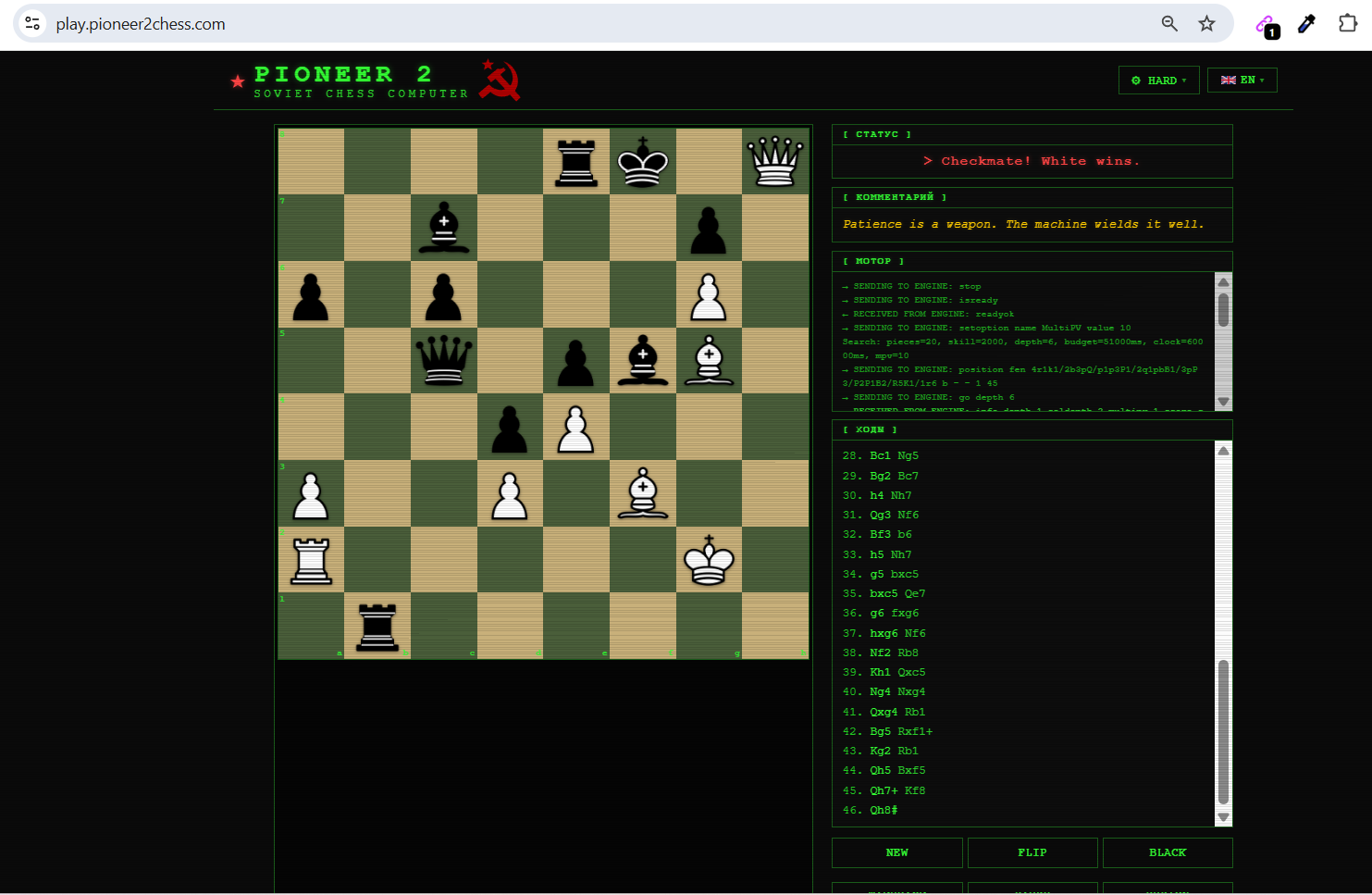Click moves list scrollbar up arrow
This screenshot has height=895, width=1372.
coord(1223,451)
